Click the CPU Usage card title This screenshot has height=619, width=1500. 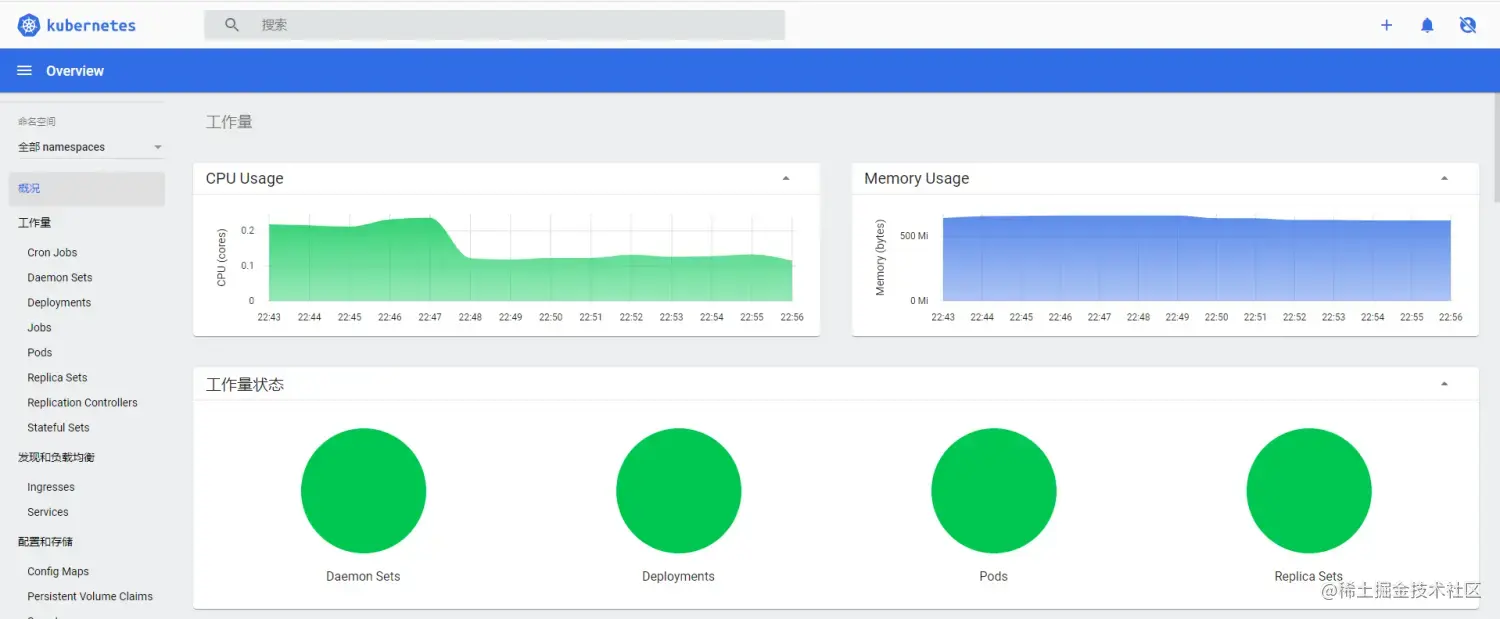tap(245, 178)
